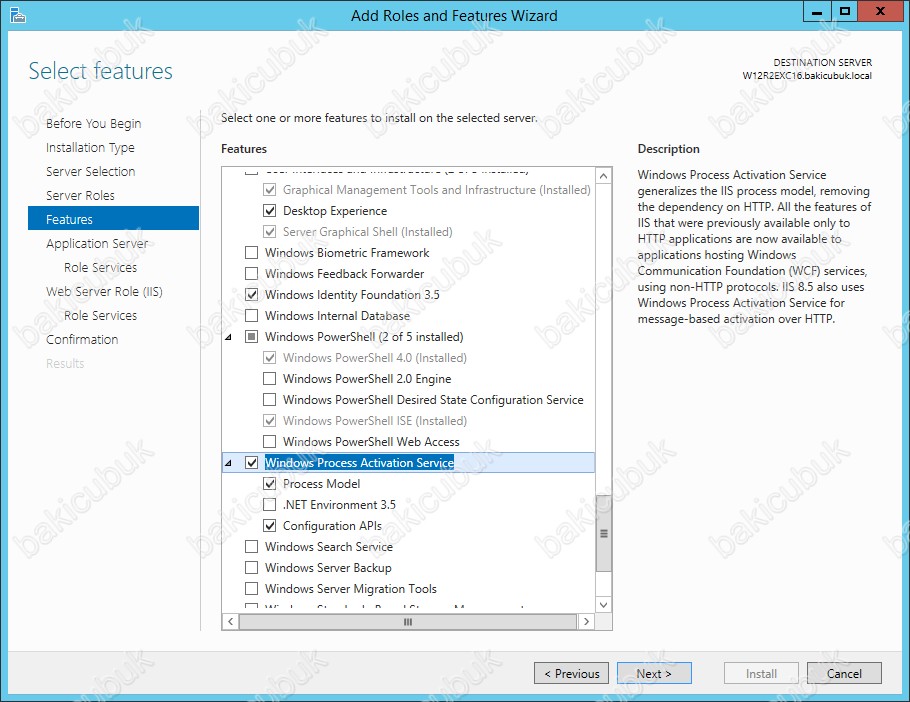The image size is (910, 702).
Task: Toggle the Windows PowerShell parent checkbox
Action: point(251,336)
